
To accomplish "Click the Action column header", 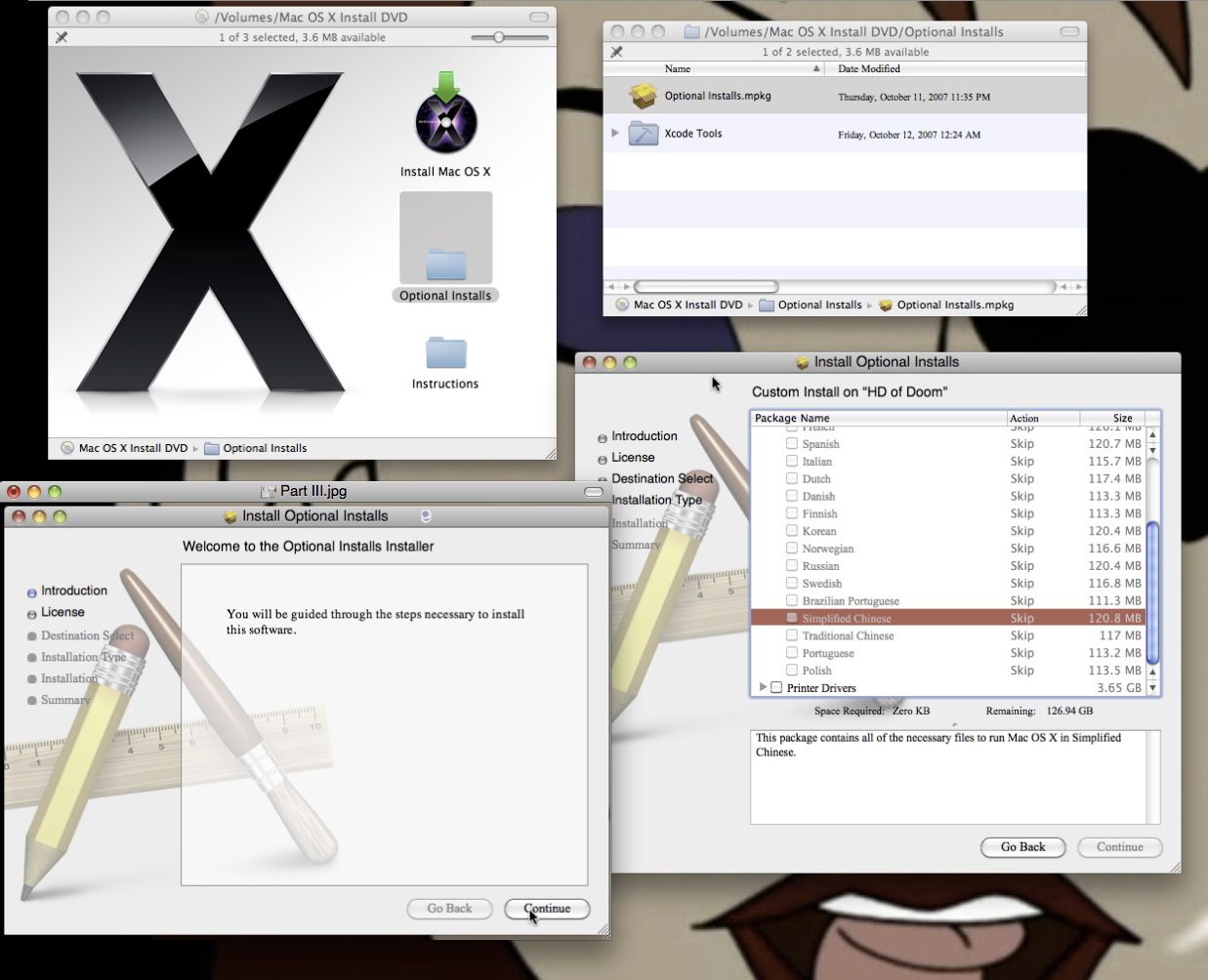I will (1043, 418).
